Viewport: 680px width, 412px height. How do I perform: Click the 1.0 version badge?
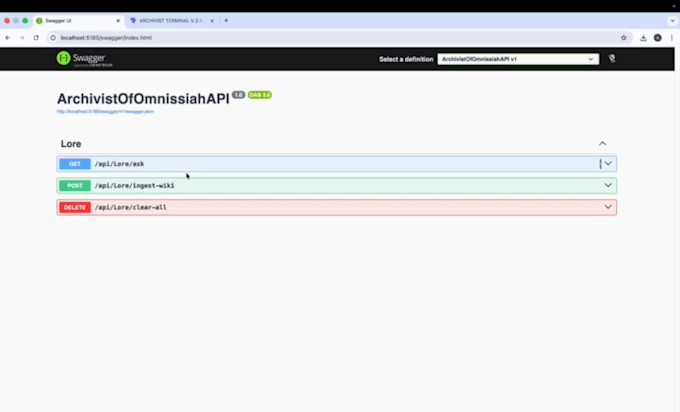238,95
